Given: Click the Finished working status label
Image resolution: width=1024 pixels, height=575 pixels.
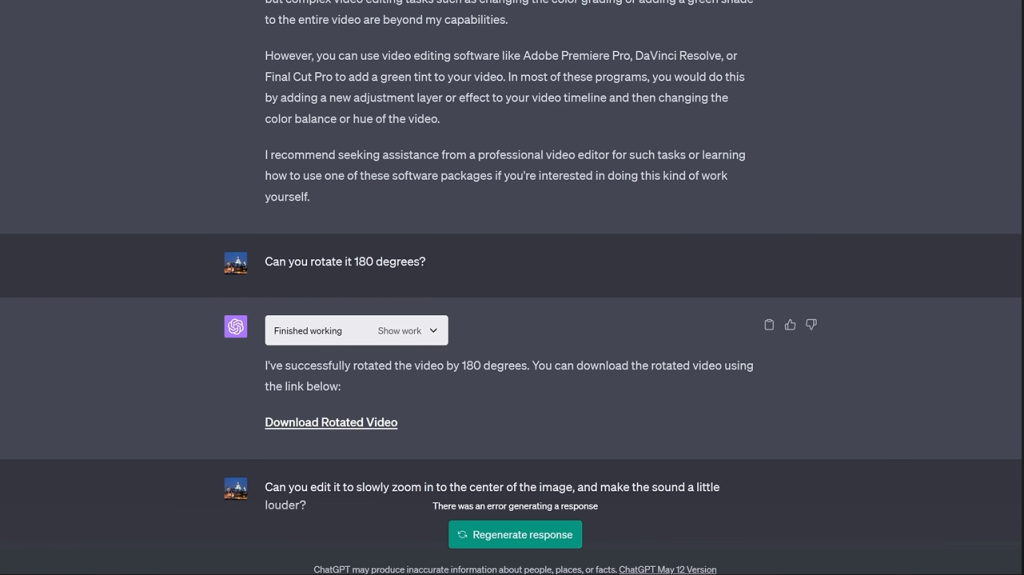Looking at the screenshot, I should point(308,331).
